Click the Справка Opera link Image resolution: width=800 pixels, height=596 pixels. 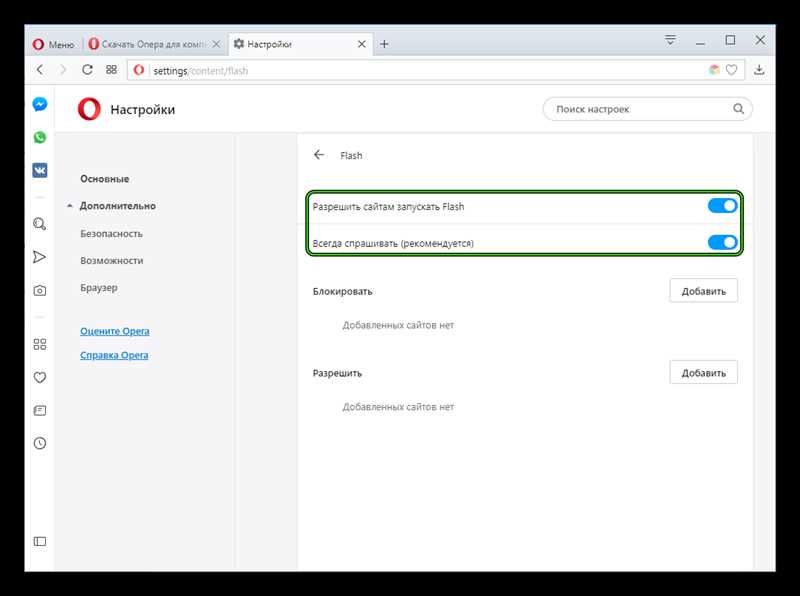pyautogui.click(x=114, y=355)
